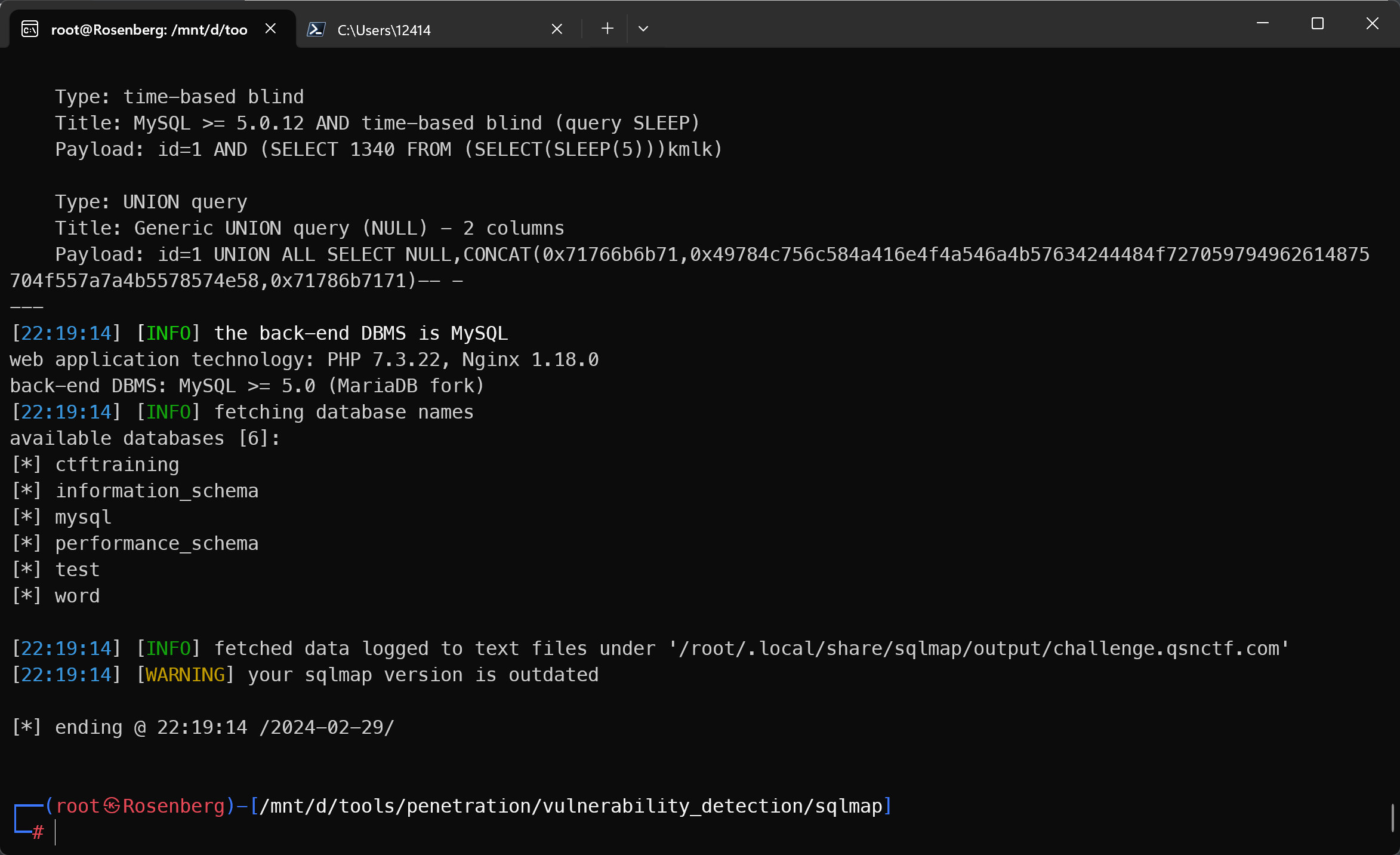The width and height of the screenshot is (1400, 855).
Task: Click the sqlmap output path for challenge.qsnctf.com
Action: pos(979,648)
